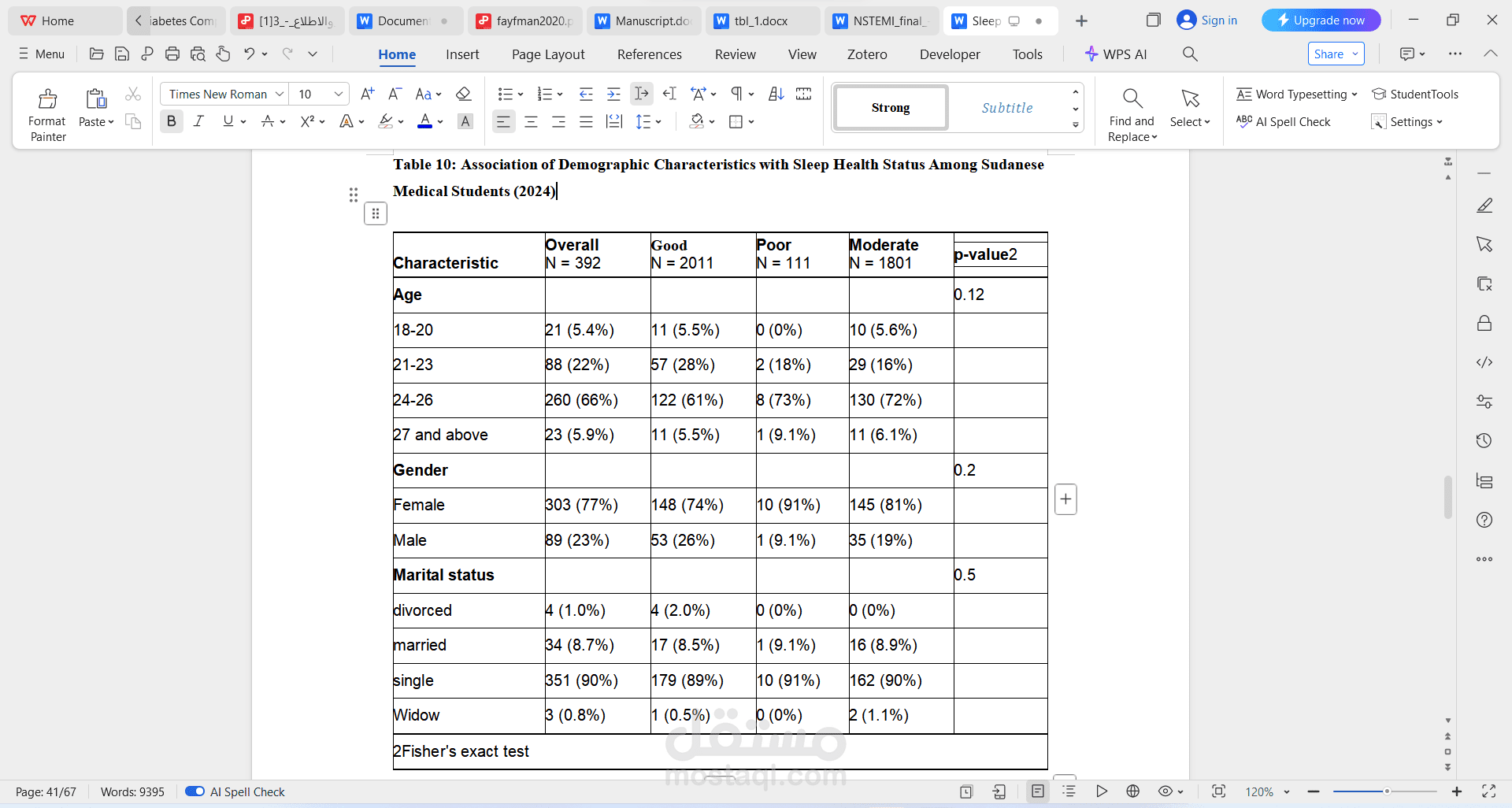Click the vertical scrollbar thumb
Screen dimensions: 1512x808
(1447, 497)
